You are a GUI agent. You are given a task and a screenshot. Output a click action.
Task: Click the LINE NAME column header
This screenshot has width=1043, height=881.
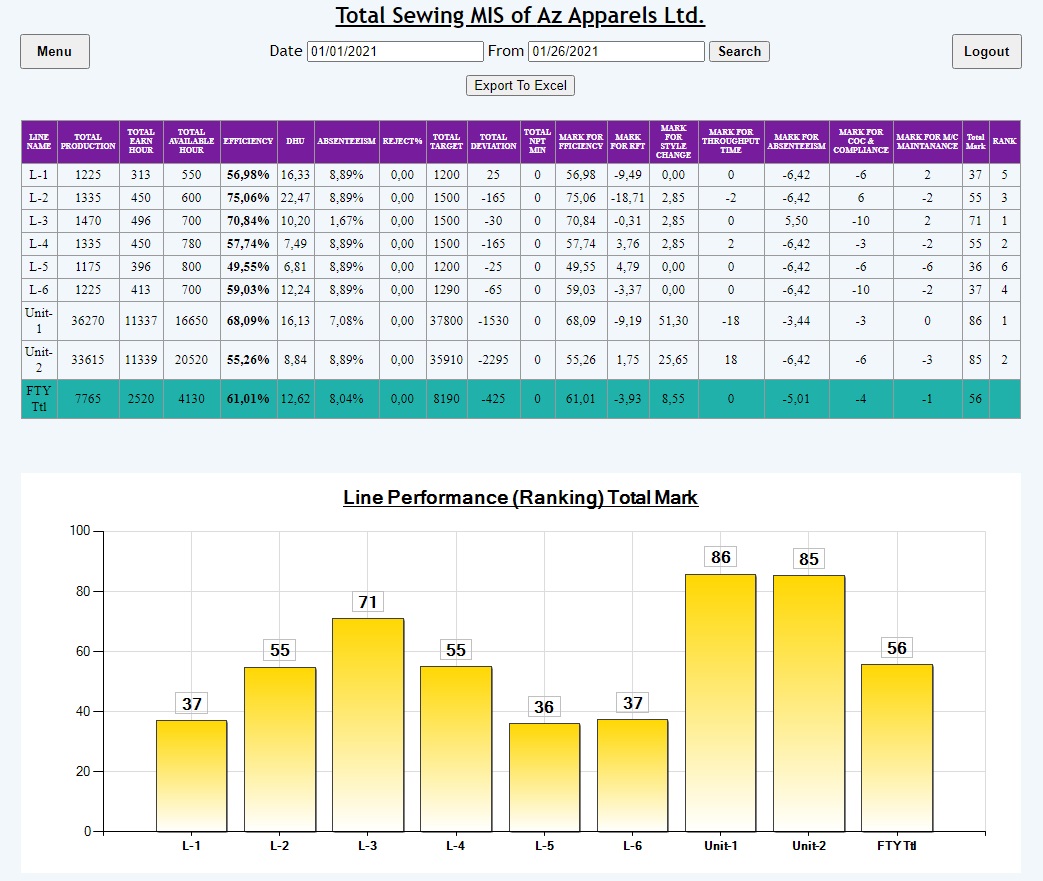click(39, 141)
